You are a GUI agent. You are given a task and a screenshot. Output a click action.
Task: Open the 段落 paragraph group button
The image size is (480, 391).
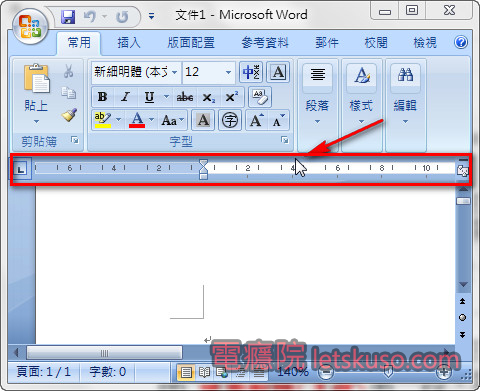(x=317, y=105)
